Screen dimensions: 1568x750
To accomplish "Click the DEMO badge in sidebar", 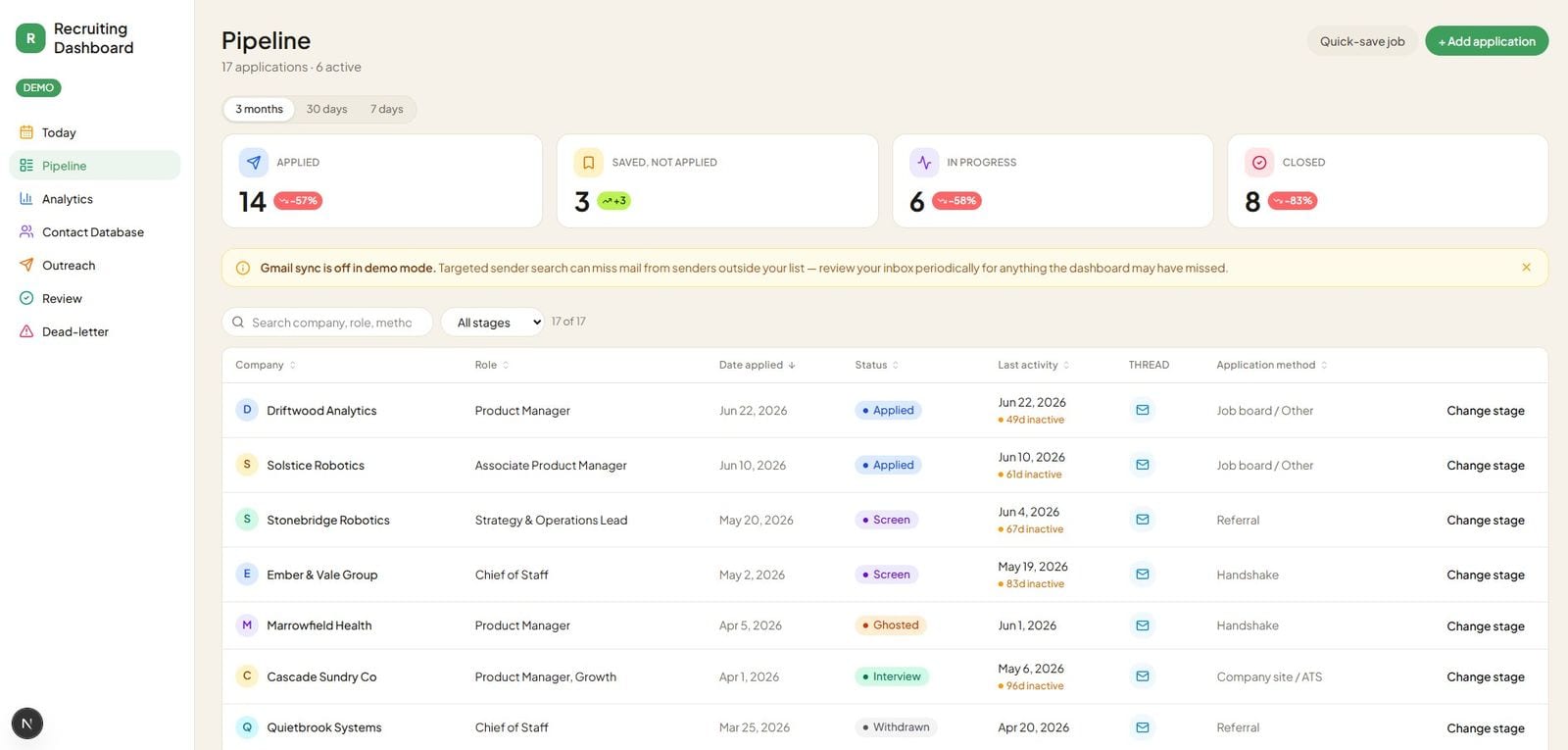I will pyautogui.click(x=38, y=88).
